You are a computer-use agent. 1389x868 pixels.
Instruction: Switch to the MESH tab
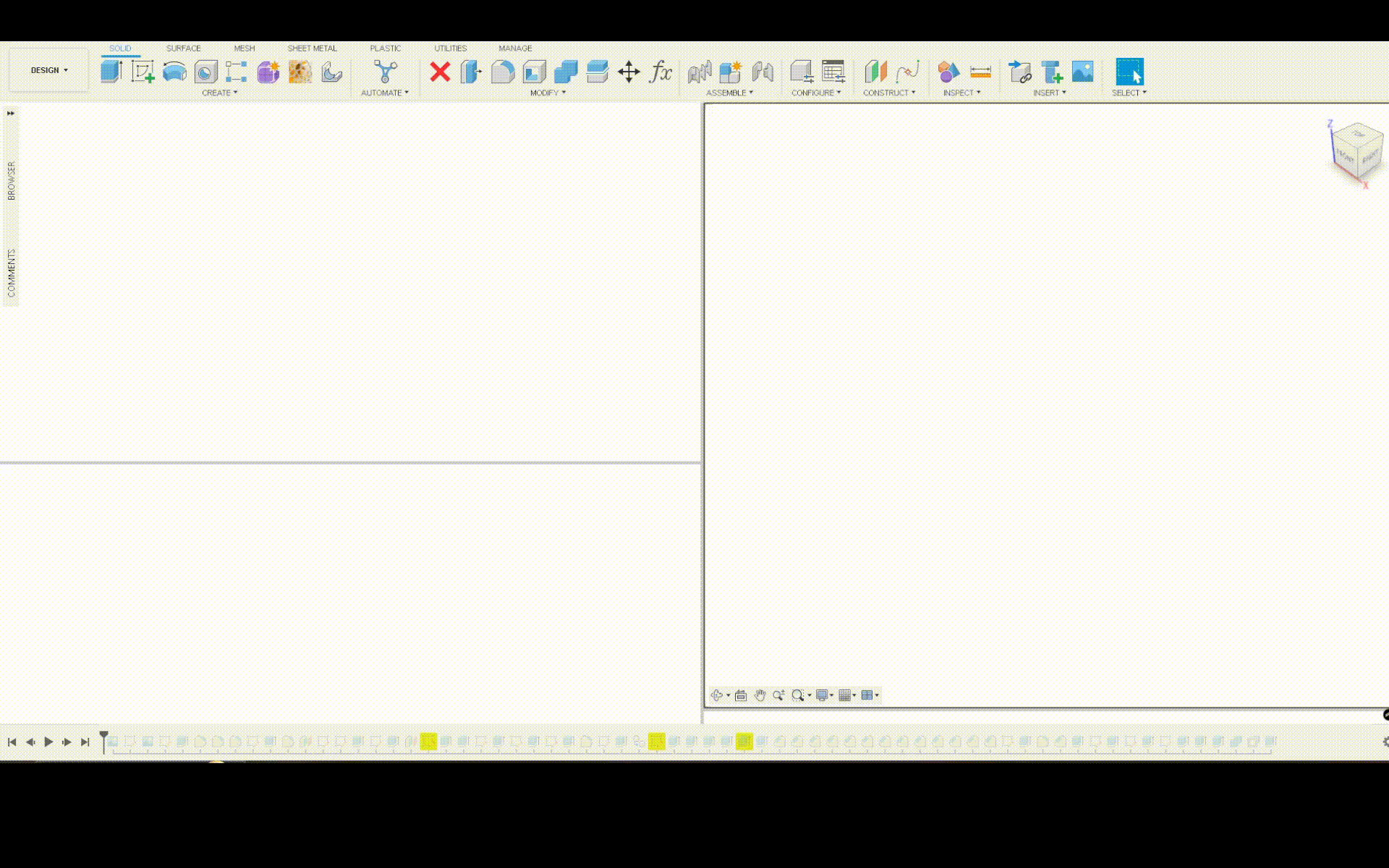click(244, 48)
